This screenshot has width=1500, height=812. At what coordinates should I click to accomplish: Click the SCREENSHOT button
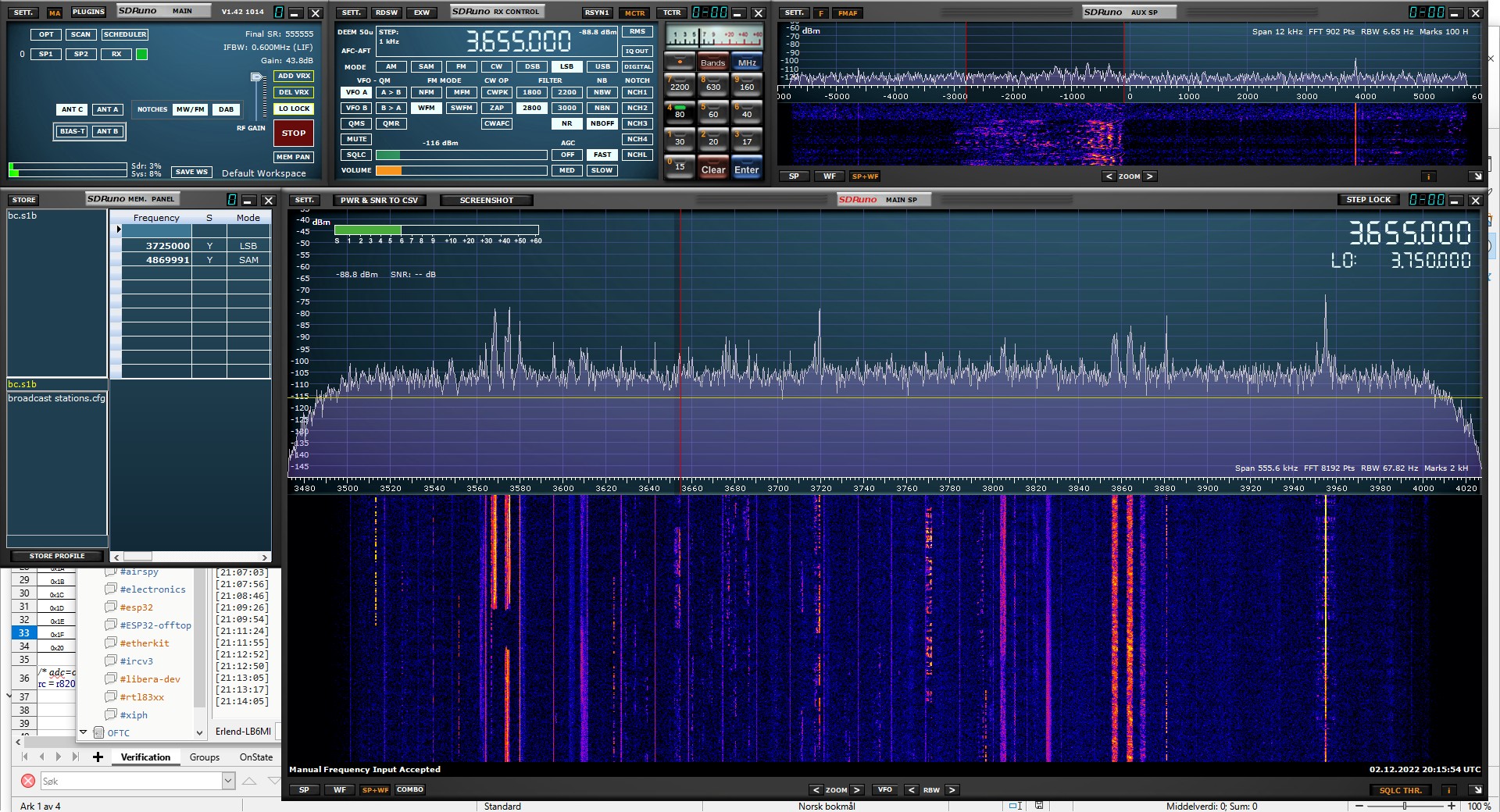[487, 200]
